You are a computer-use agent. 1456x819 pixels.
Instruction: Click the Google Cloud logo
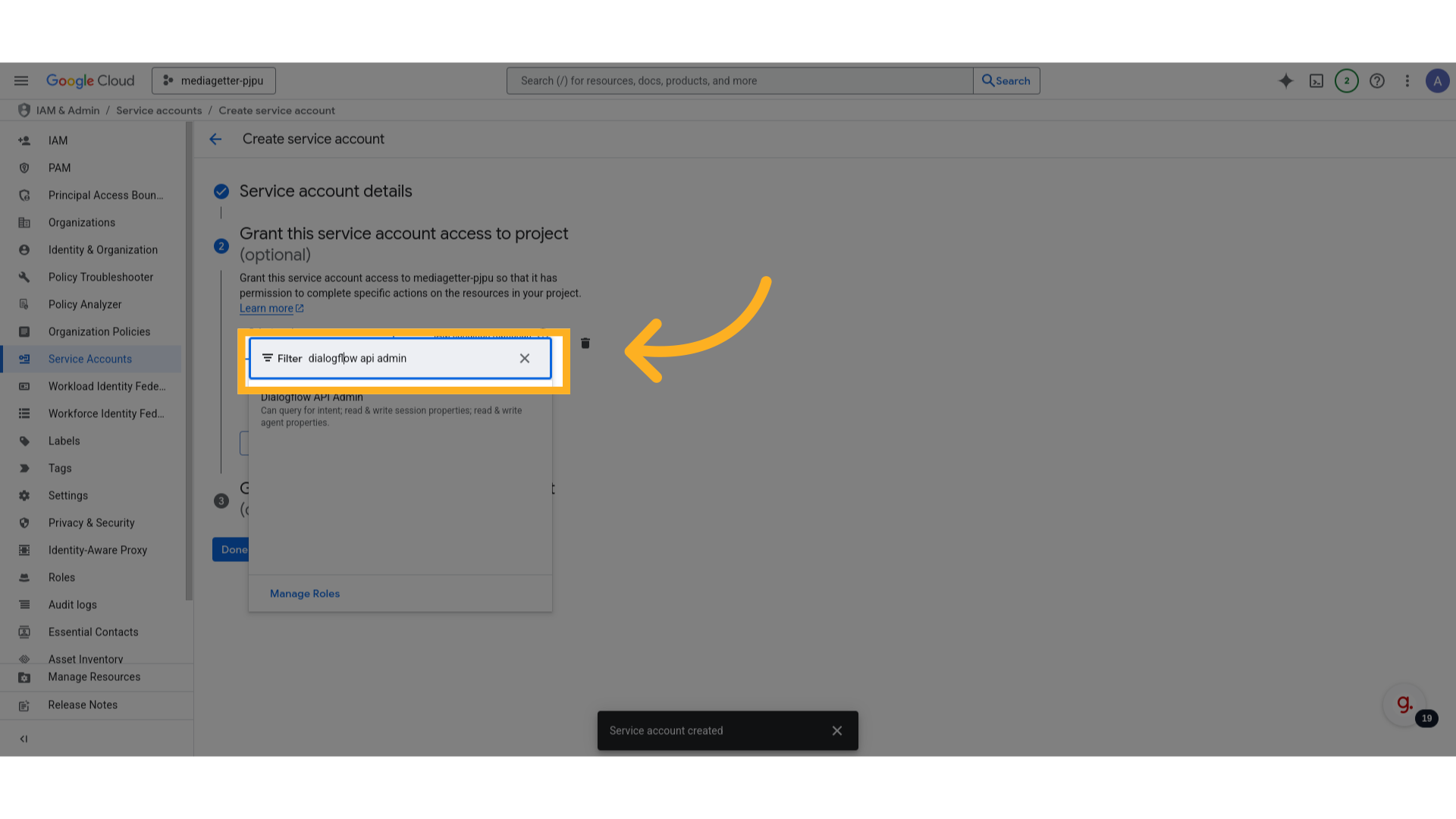click(x=90, y=80)
